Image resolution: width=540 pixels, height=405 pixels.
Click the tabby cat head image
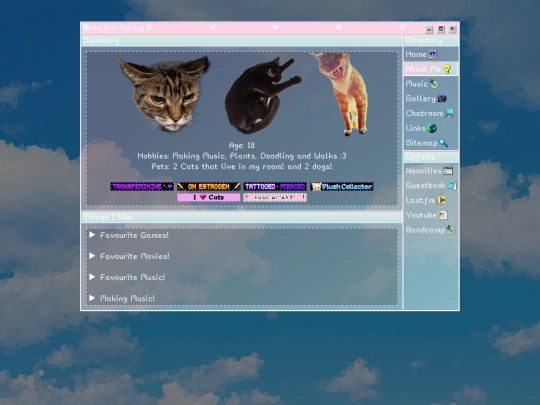164,94
